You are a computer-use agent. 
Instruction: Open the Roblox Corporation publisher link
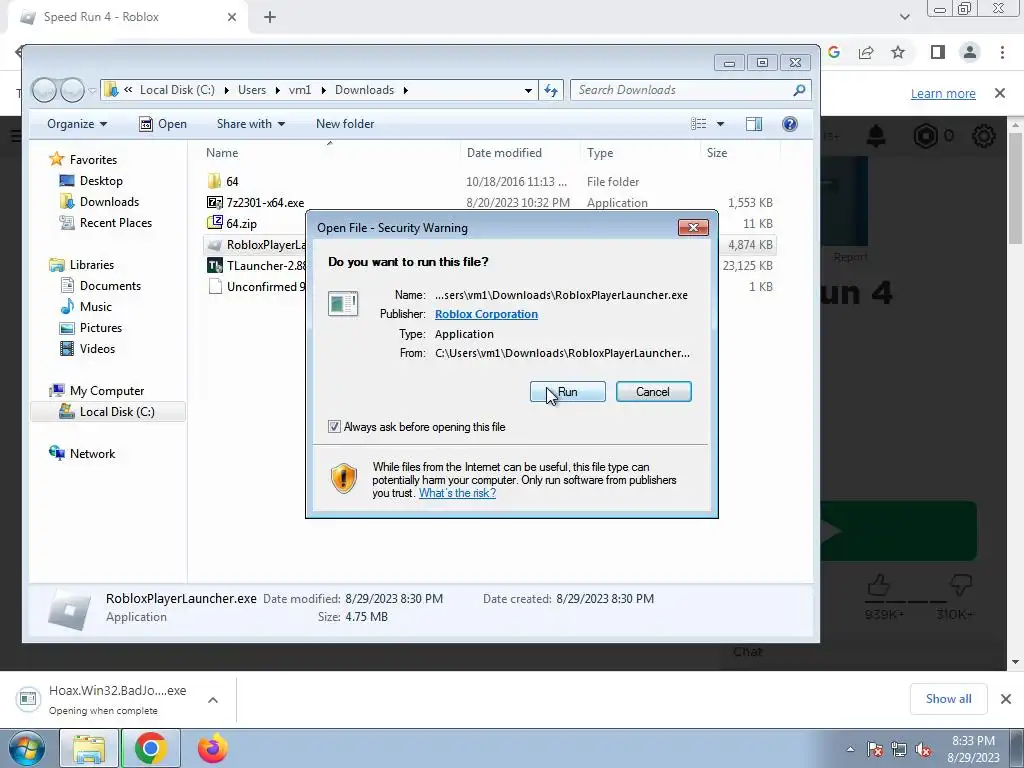pos(487,314)
